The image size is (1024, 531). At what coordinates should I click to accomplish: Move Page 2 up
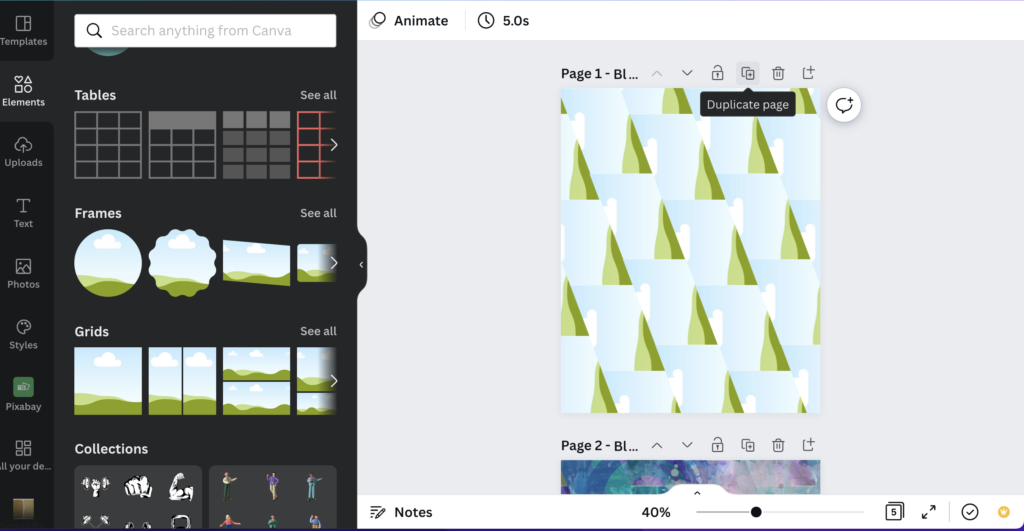point(657,445)
